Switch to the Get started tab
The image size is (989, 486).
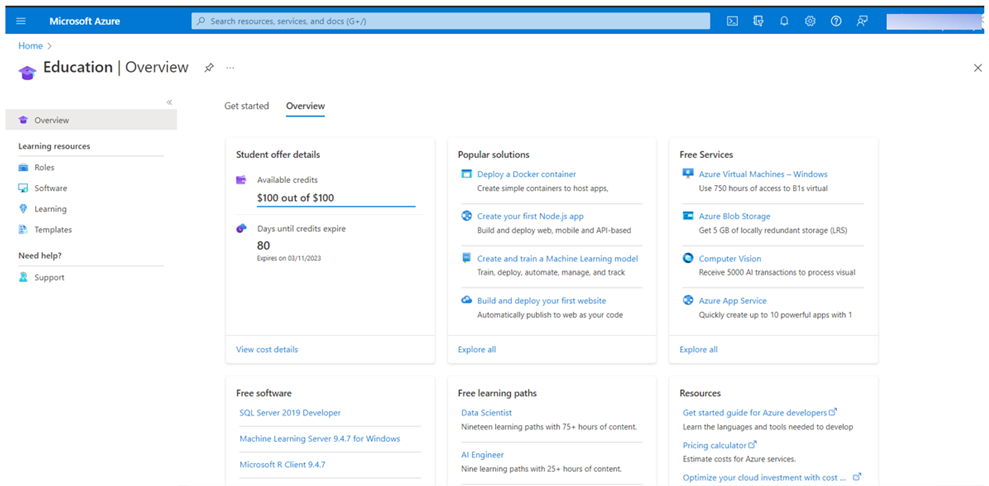[247, 106]
